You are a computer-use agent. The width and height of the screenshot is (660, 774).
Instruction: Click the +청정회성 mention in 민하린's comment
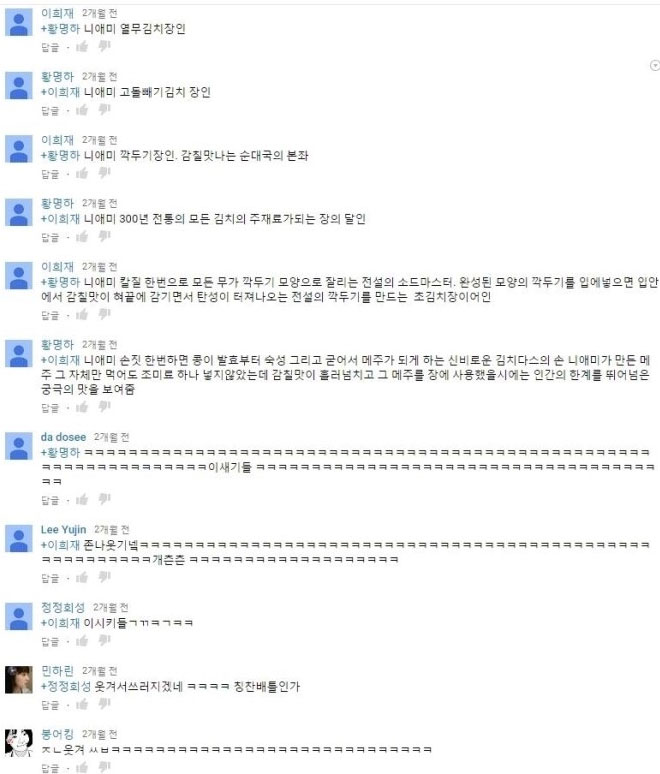[x=66, y=686]
